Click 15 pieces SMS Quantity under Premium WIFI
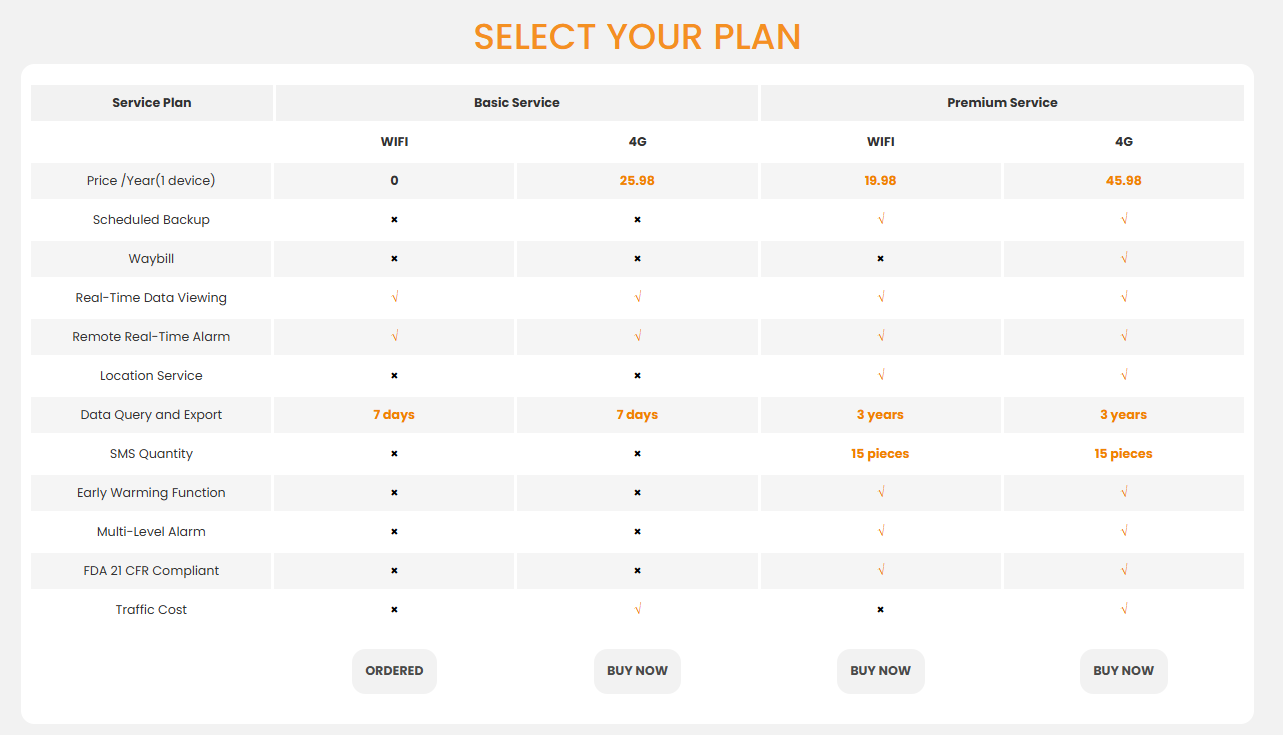 click(880, 454)
